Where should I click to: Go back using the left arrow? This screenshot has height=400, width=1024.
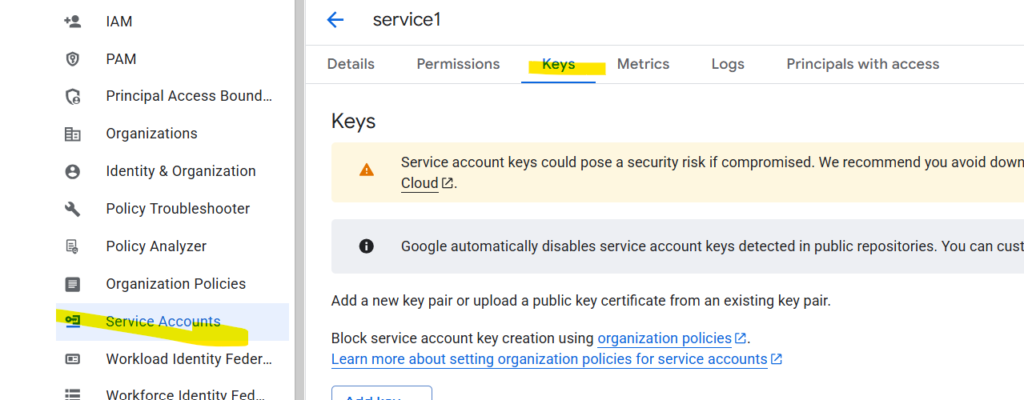[335, 20]
